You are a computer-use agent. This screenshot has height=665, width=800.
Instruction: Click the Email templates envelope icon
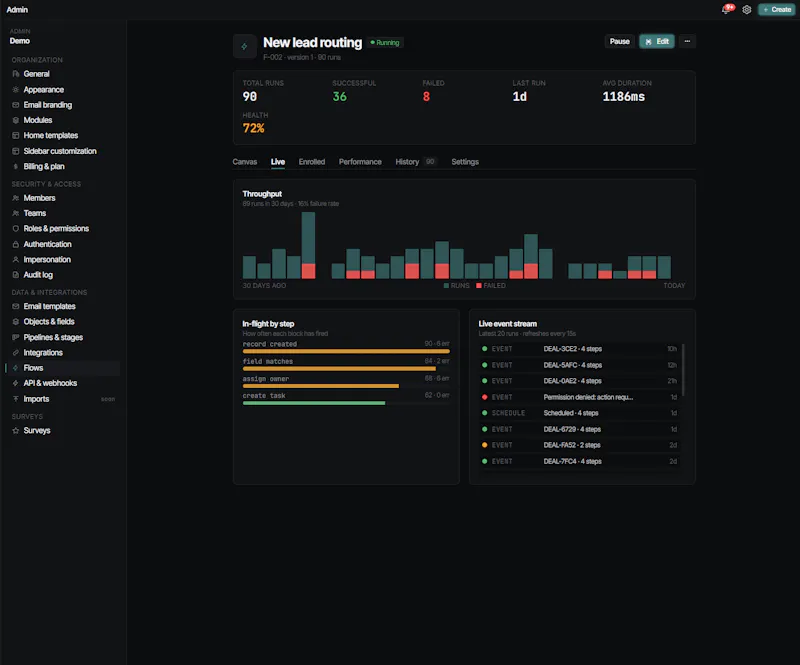coord(16,306)
